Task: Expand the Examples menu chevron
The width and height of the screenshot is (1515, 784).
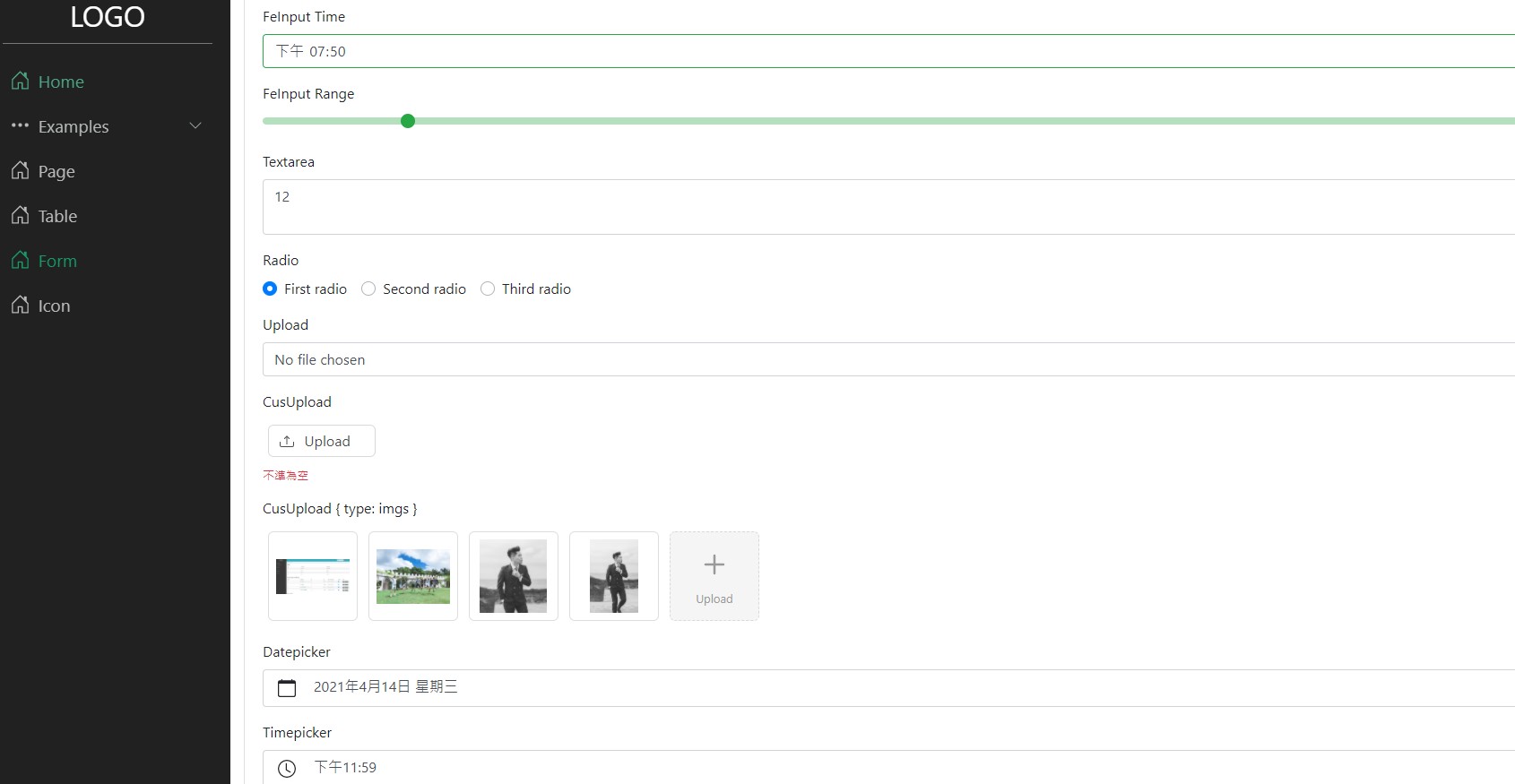Action: (x=195, y=125)
